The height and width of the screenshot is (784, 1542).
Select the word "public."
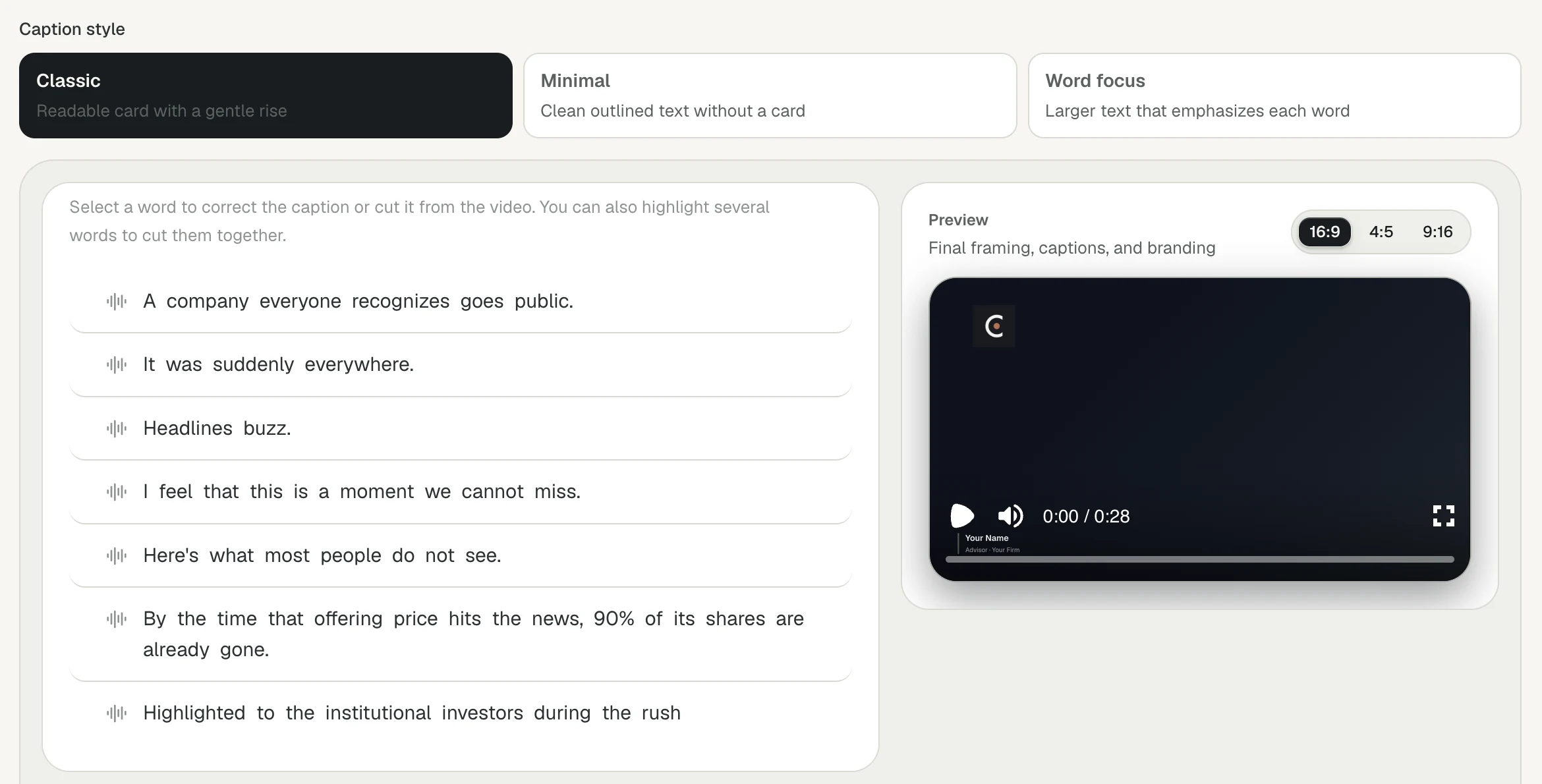(544, 301)
